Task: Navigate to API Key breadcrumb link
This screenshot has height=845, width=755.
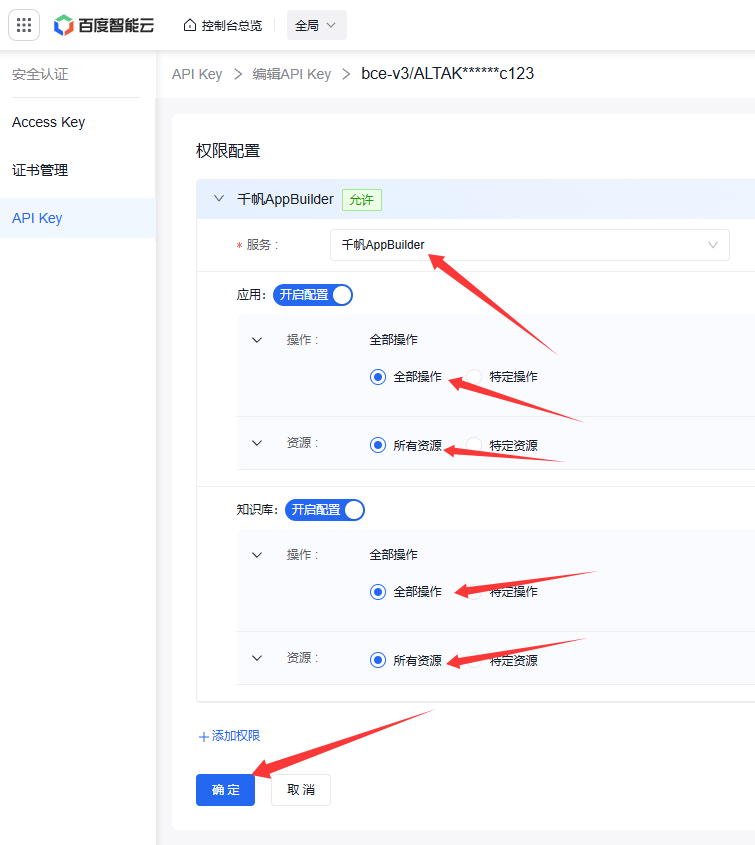Action: pyautogui.click(x=197, y=74)
